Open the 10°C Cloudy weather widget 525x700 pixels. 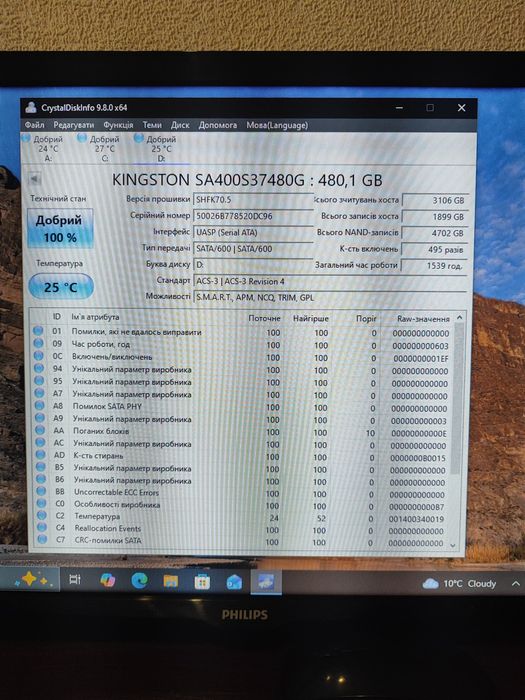coord(459,583)
